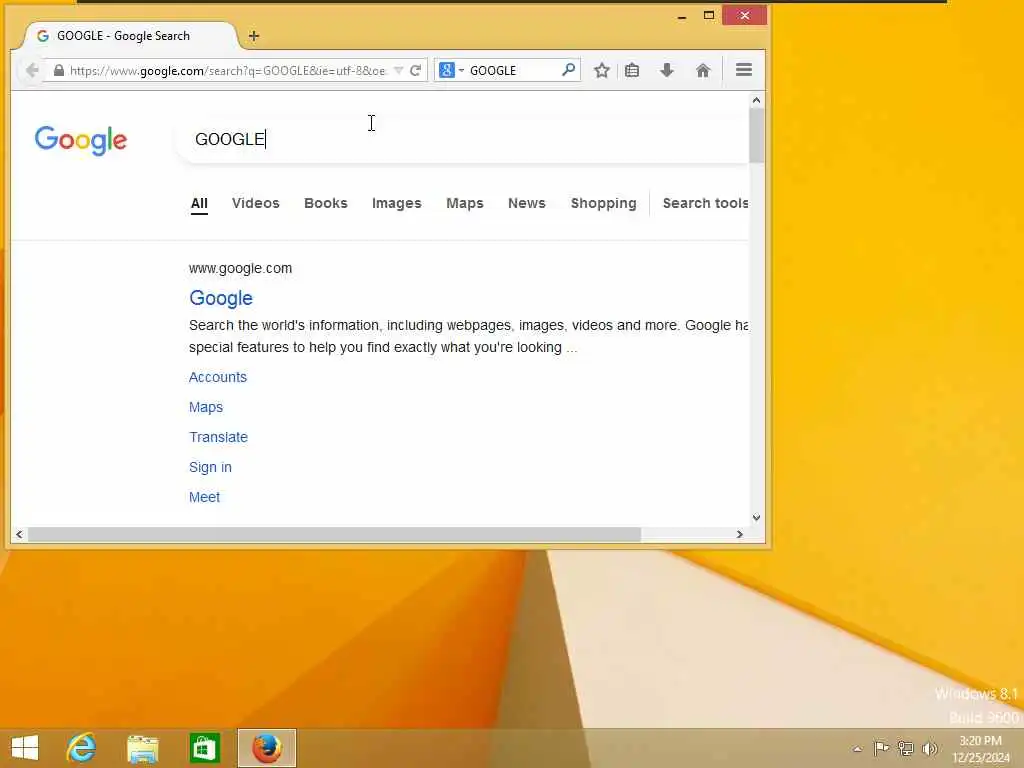Click the vertical scrollbar thumb
The width and height of the screenshot is (1024, 768).
coord(756,135)
